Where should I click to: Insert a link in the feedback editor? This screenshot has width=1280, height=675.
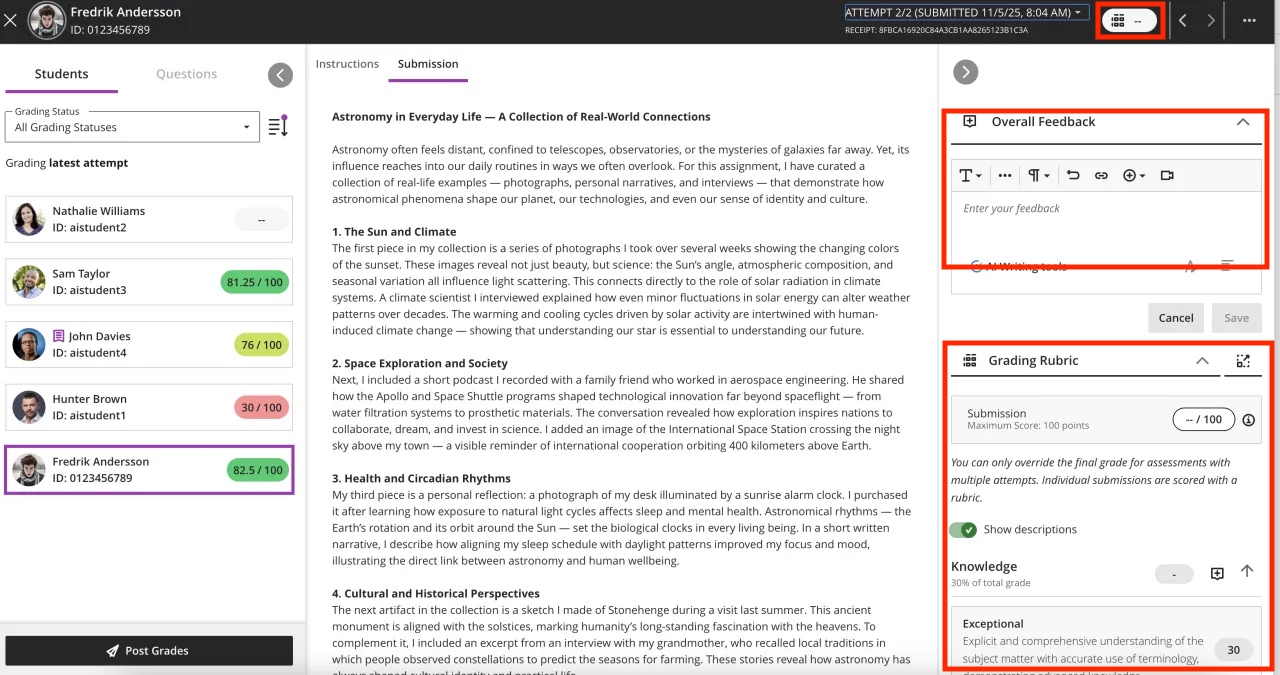point(1101,175)
